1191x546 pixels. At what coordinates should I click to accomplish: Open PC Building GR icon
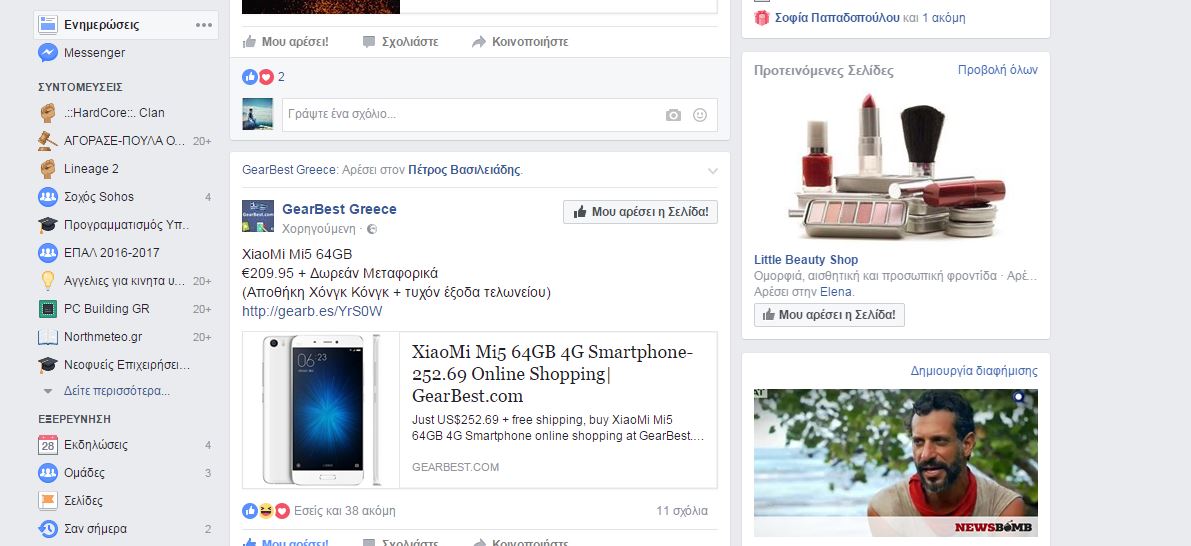(x=48, y=308)
